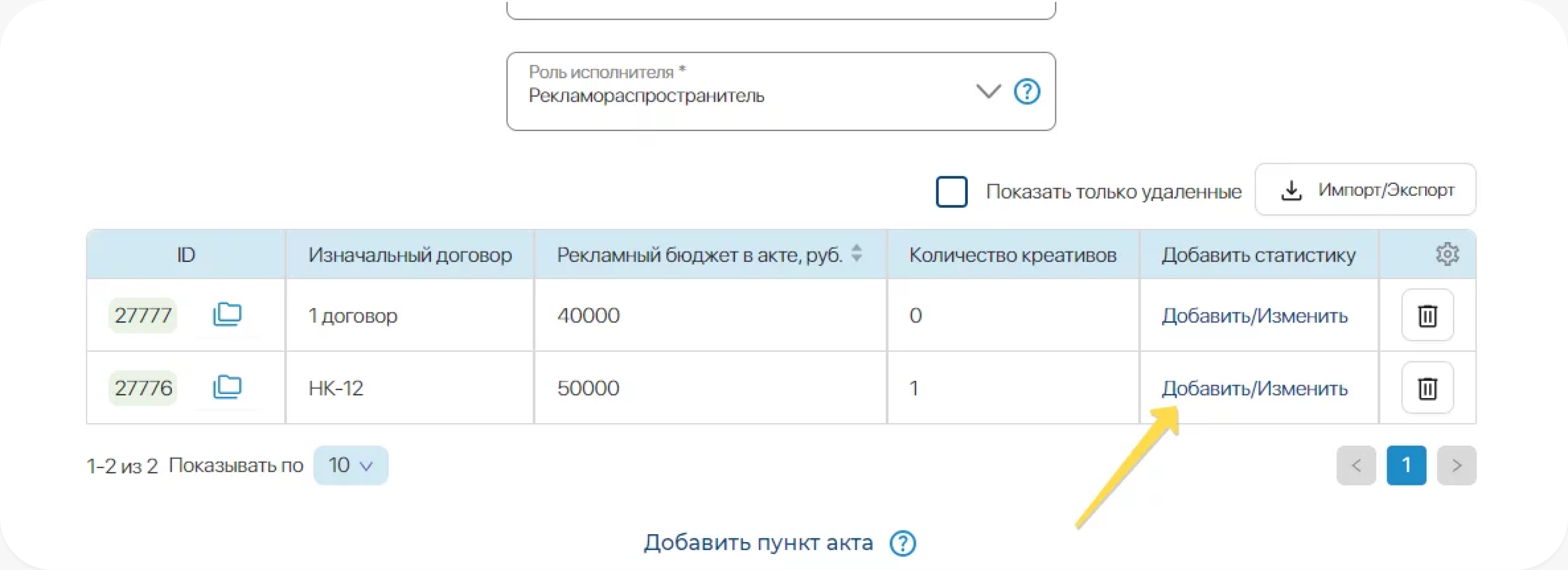
Task: Delete row 27777 with the trash icon
Action: [x=1427, y=315]
